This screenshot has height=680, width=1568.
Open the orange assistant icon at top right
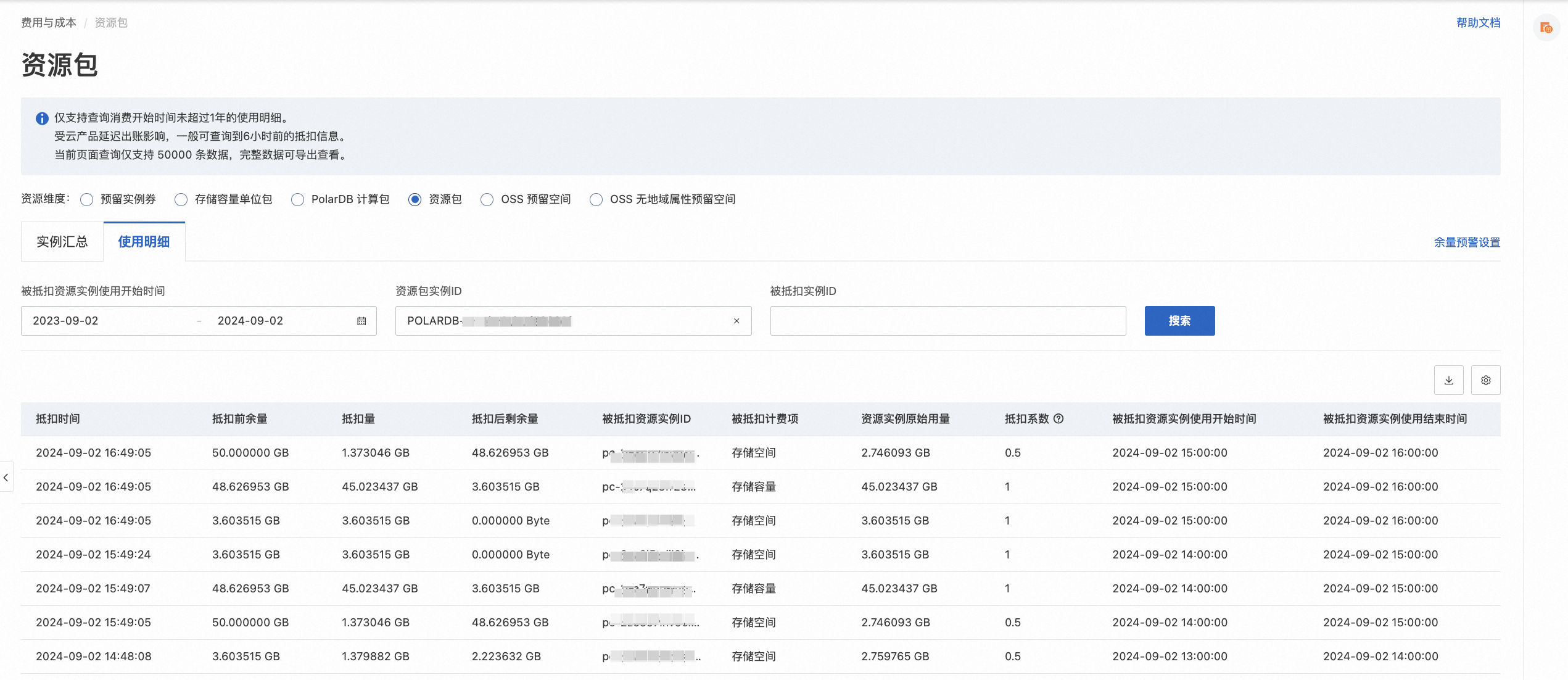tap(1546, 27)
